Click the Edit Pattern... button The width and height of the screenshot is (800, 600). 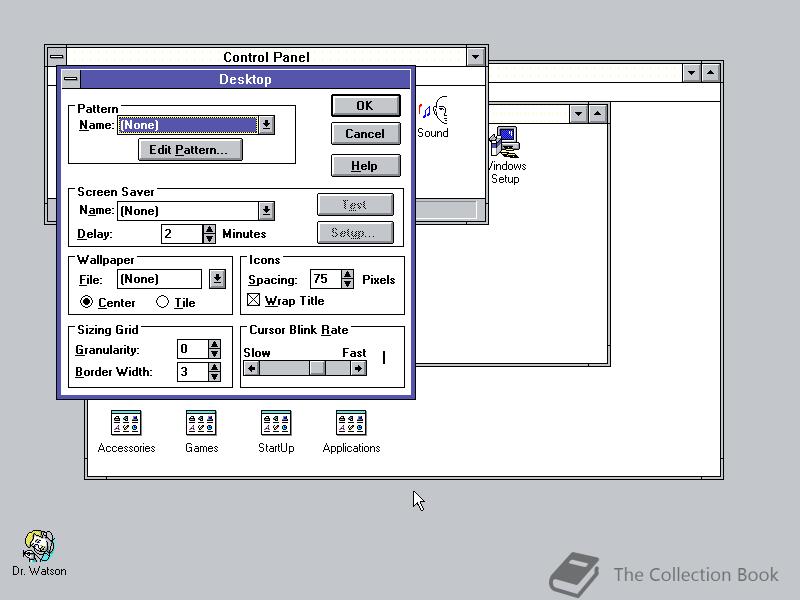190,150
